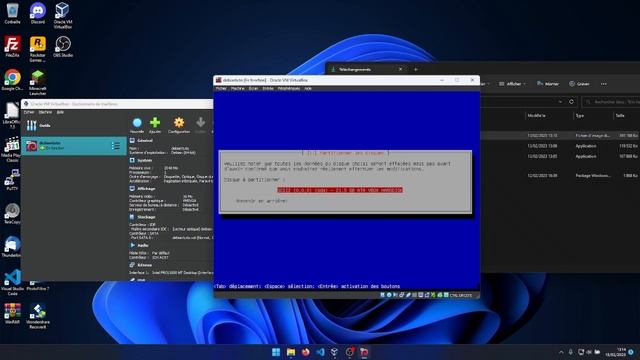The image size is (640, 360).
Task: Open the Discord desktop shortcut
Action: point(38,13)
